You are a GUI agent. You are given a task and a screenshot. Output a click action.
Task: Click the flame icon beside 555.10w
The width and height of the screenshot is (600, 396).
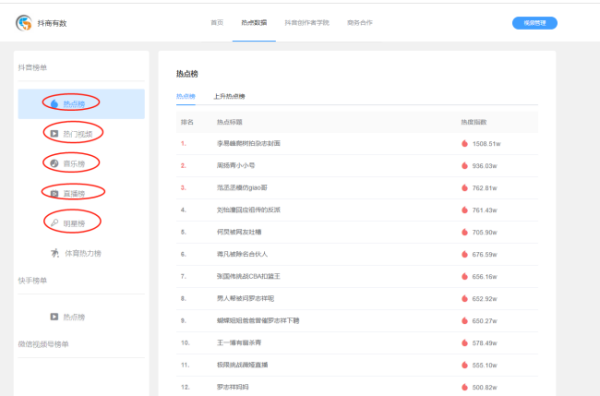click(465, 365)
